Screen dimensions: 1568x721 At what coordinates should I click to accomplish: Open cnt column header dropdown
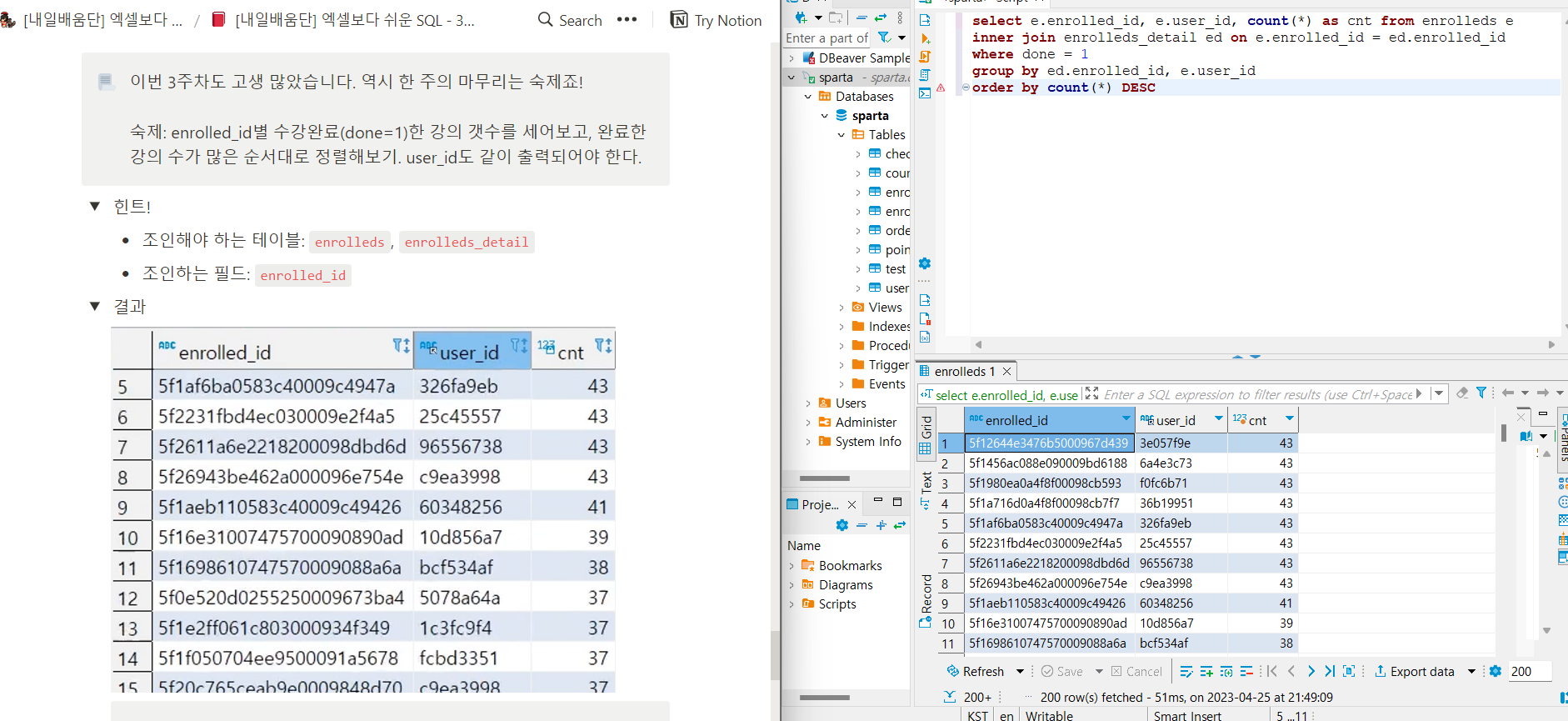pos(1290,419)
